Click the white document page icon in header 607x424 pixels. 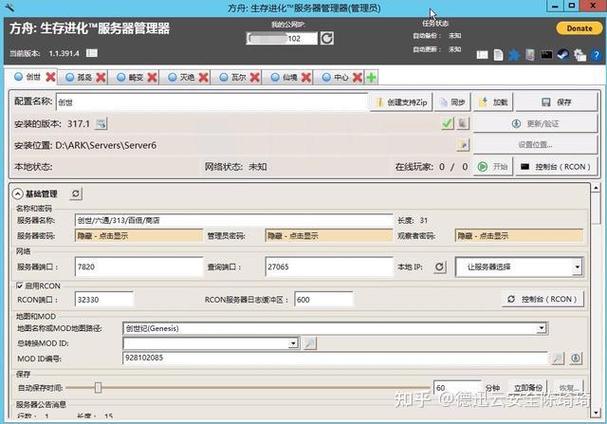coord(498,55)
